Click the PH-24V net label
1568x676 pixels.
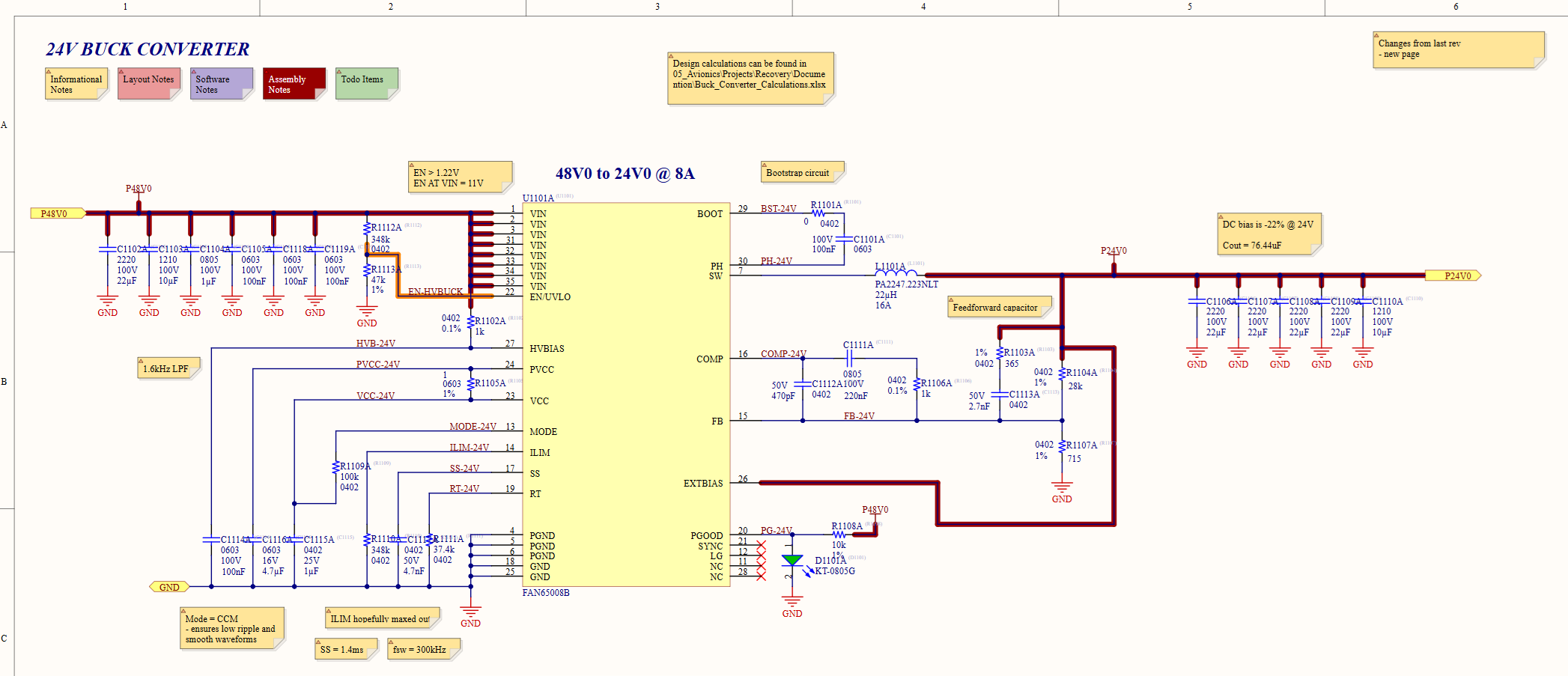click(x=777, y=261)
